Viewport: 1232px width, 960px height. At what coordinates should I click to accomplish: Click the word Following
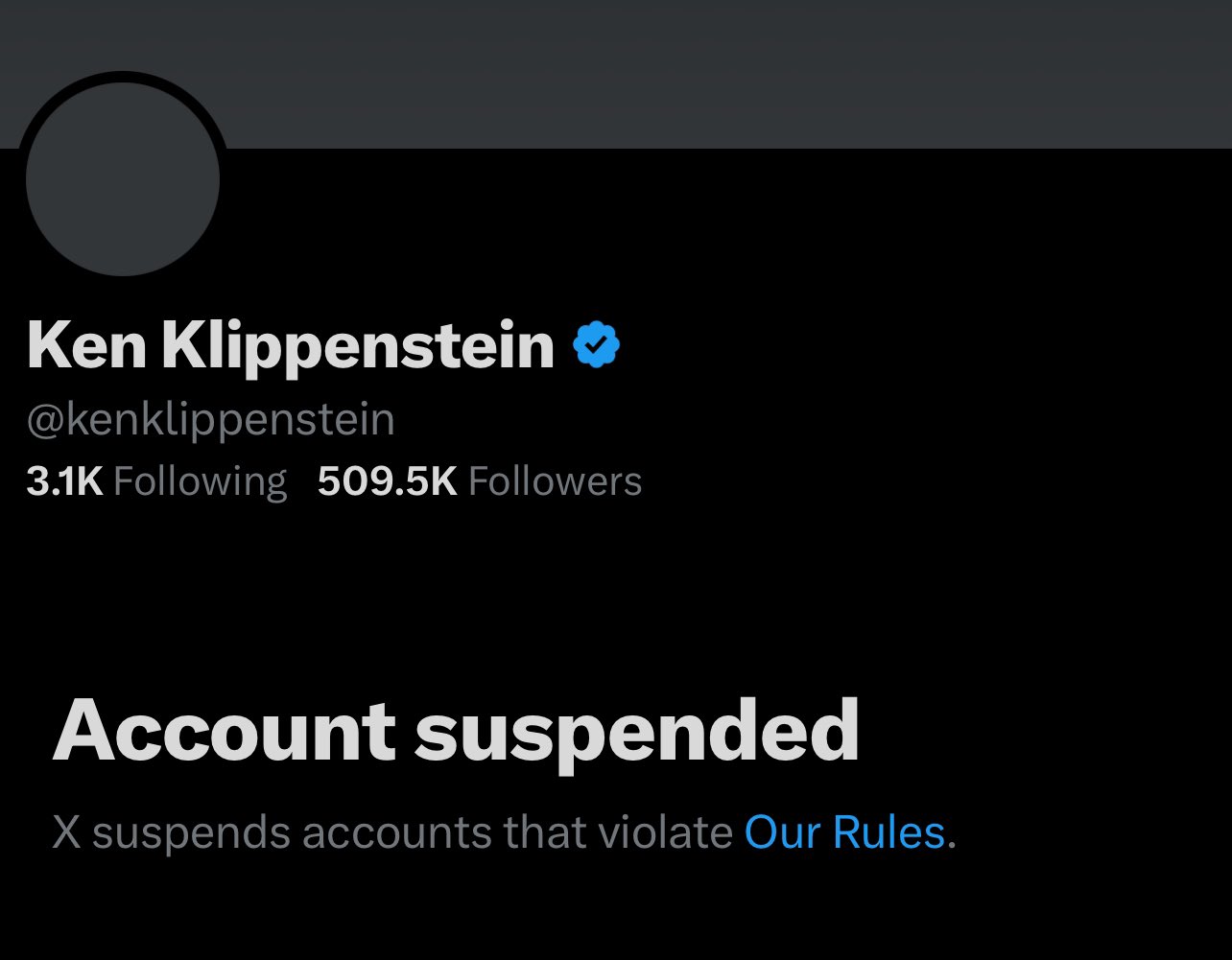(201, 482)
